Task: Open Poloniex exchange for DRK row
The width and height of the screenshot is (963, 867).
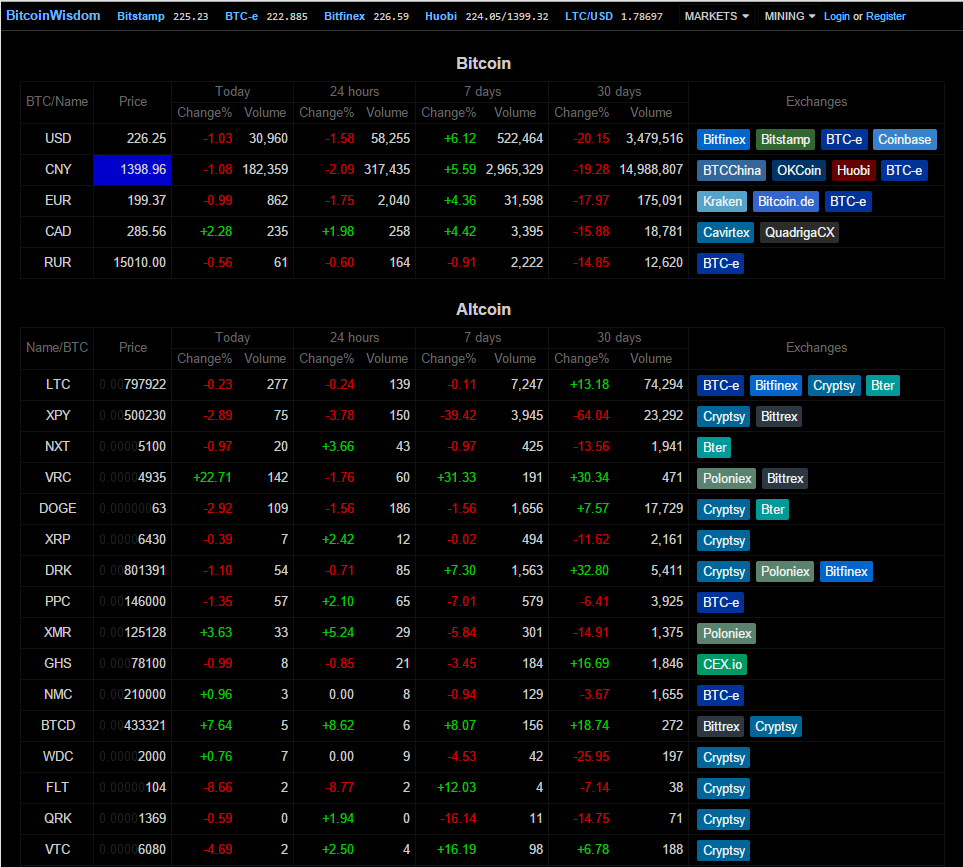Action: [x=785, y=572]
